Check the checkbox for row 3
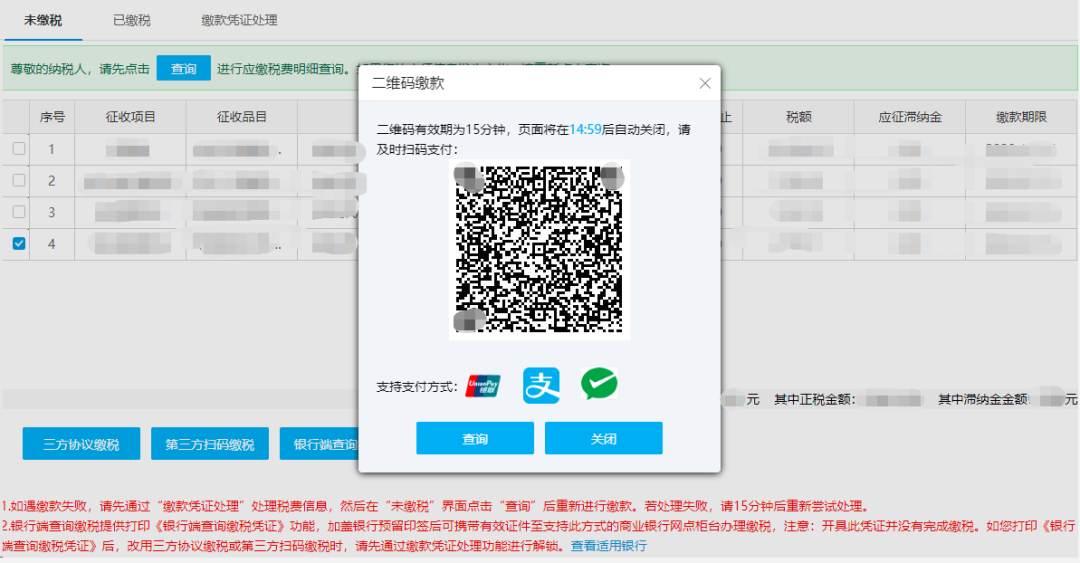 (x=19, y=212)
